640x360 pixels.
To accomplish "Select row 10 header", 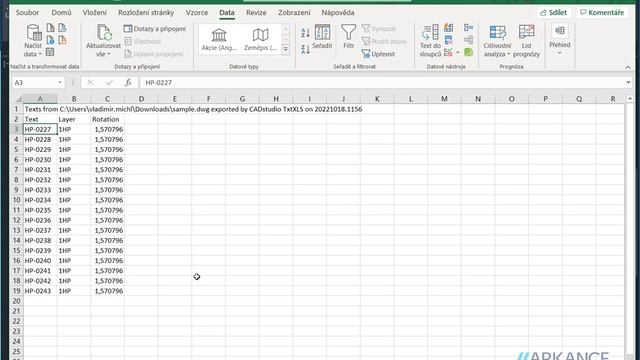I will [16, 200].
